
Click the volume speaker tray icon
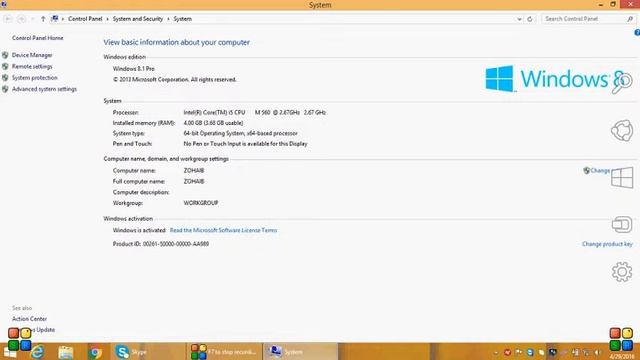click(598, 352)
